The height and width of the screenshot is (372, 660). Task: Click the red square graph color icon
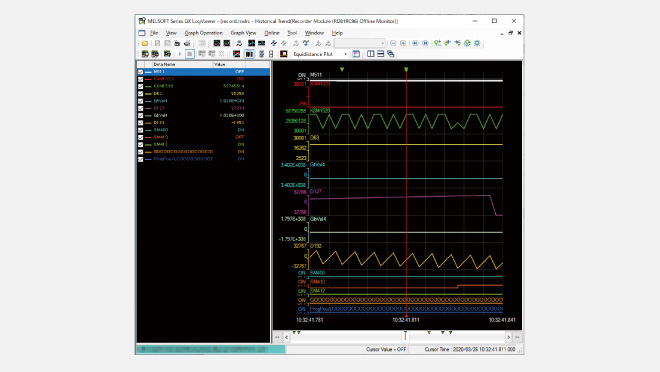click(x=284, y=54)
